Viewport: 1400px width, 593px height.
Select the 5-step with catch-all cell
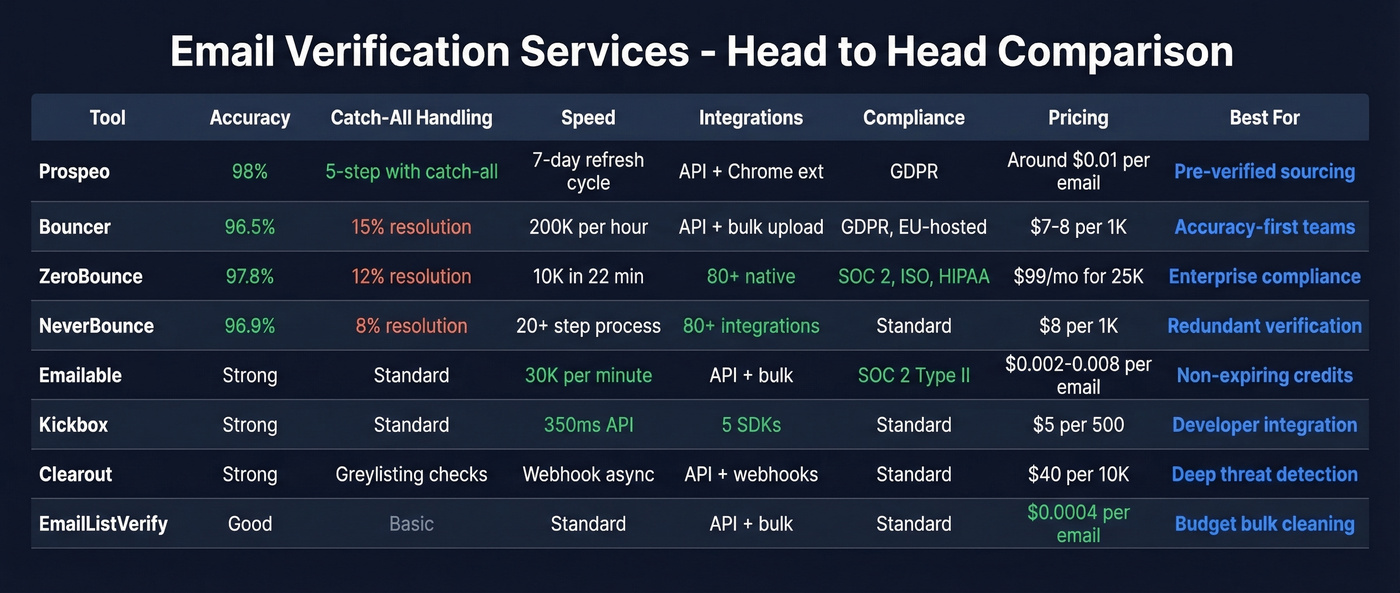(x=411, y=171)
